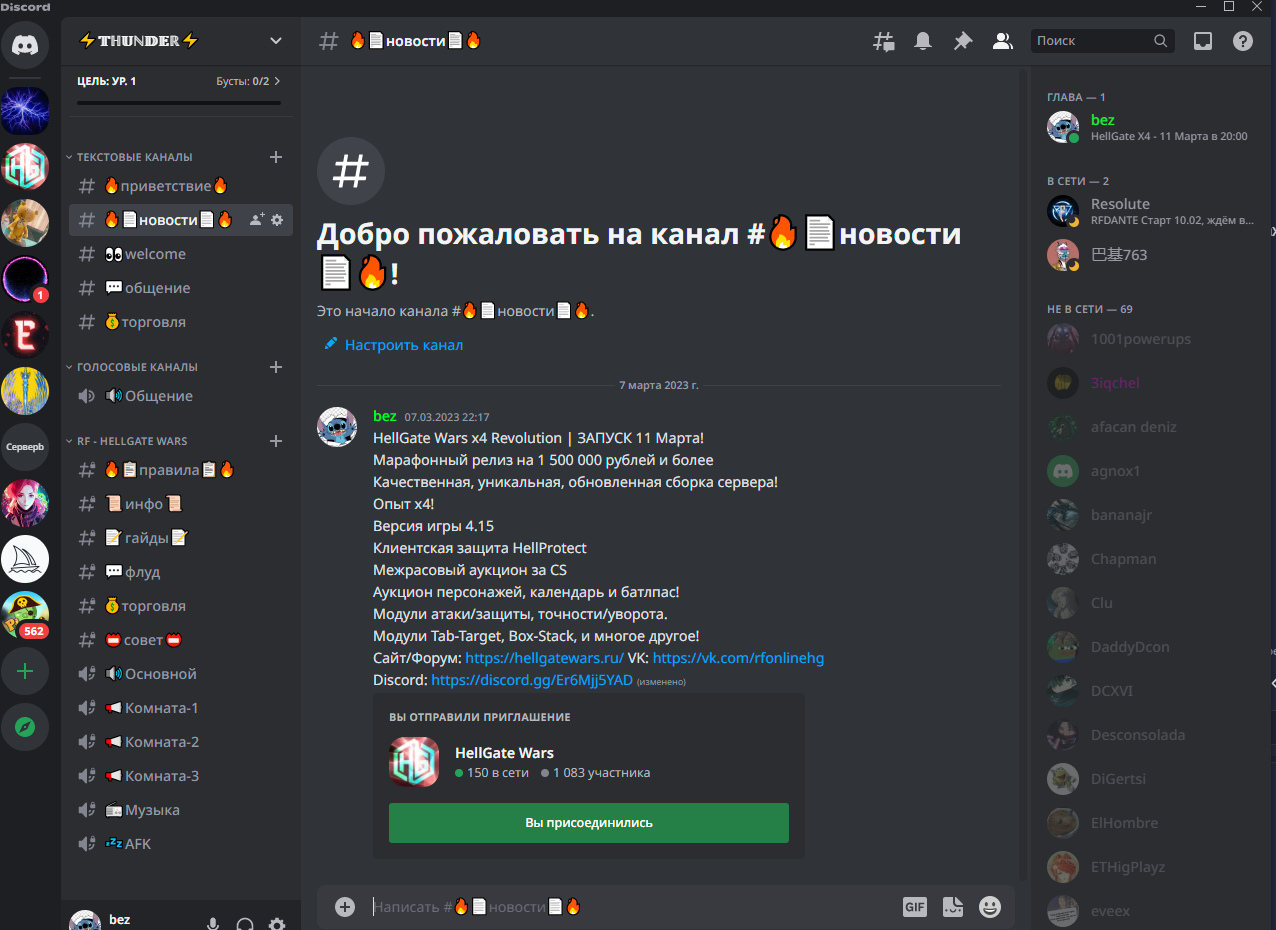Open the совет channel
The image size is (1276, 930).
181,640
